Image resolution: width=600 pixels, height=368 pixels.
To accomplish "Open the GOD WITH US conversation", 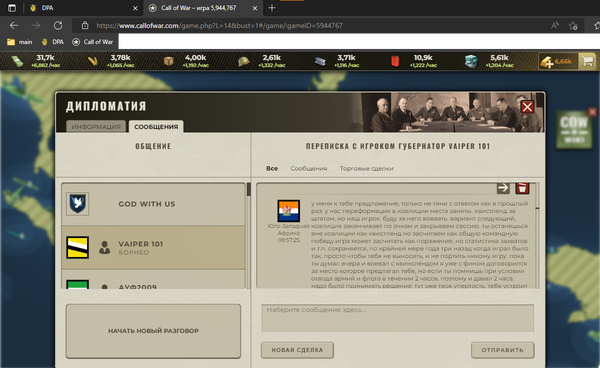I will [153, 204].
